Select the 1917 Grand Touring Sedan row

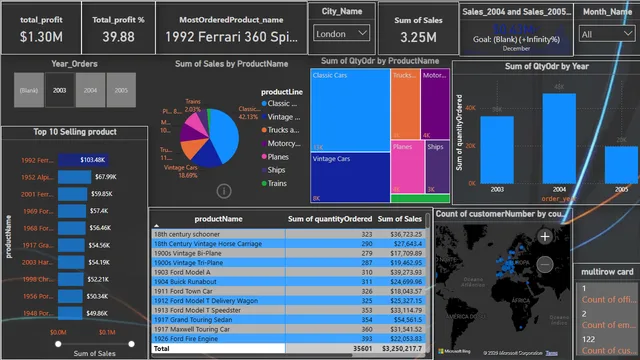click(x=289, y=320)
